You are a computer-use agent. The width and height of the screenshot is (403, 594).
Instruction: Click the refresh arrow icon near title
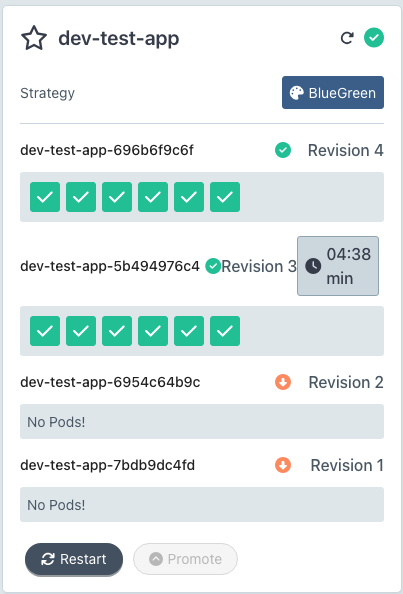click(347, 38)
